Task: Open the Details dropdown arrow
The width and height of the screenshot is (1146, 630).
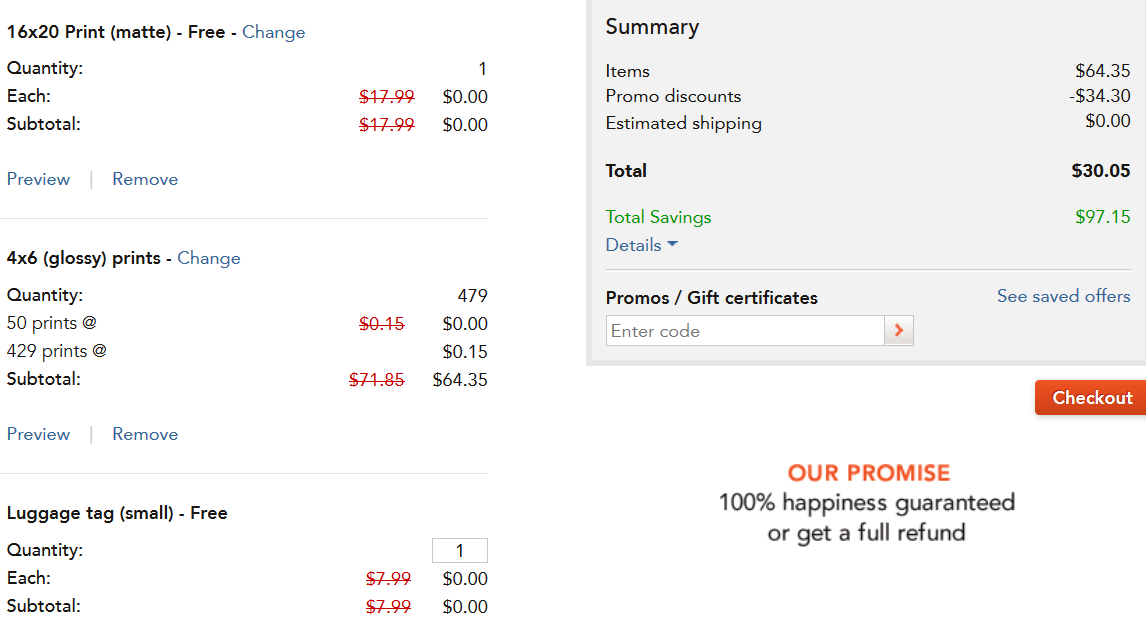Action: [672, 244]
